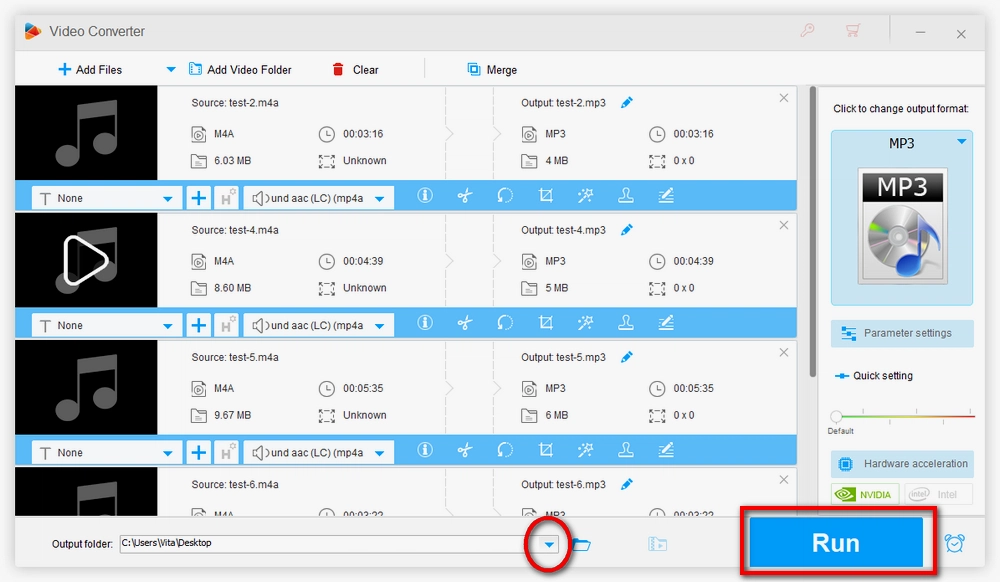Click the Merge button
This screenshot has width=1000, height=582.
pos(492,69)
